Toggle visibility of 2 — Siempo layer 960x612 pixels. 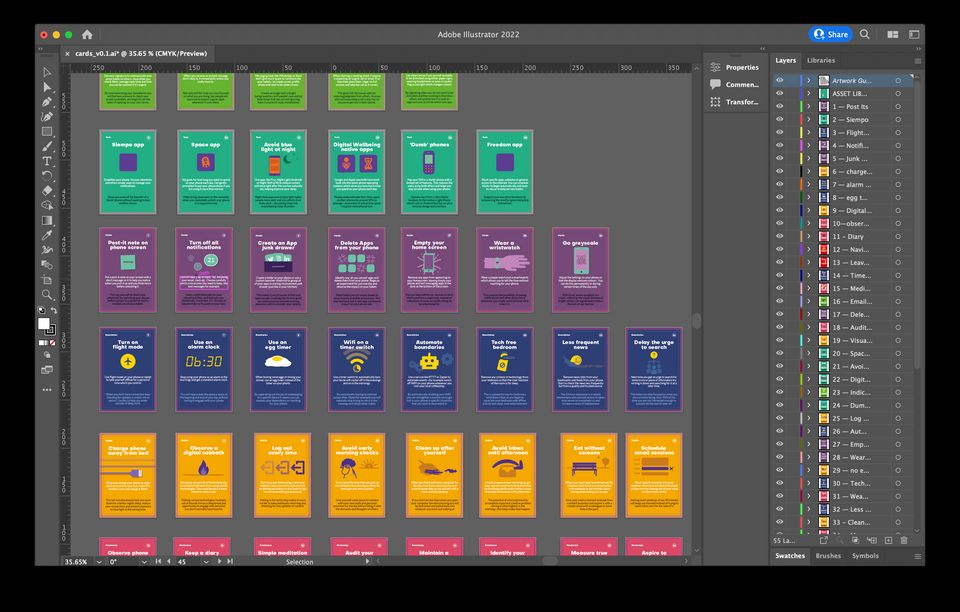(x=779, y=119)
